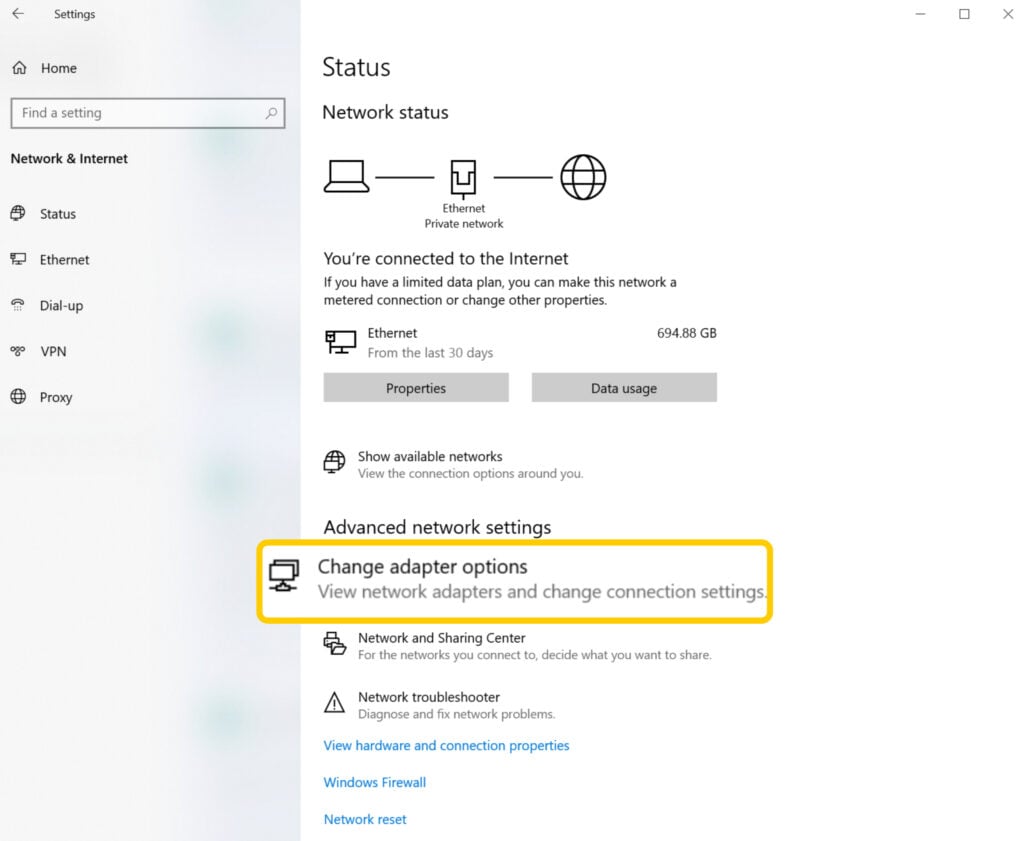1024x841 pixels.
Task: Open Data usage details
Action: point(624,387)
